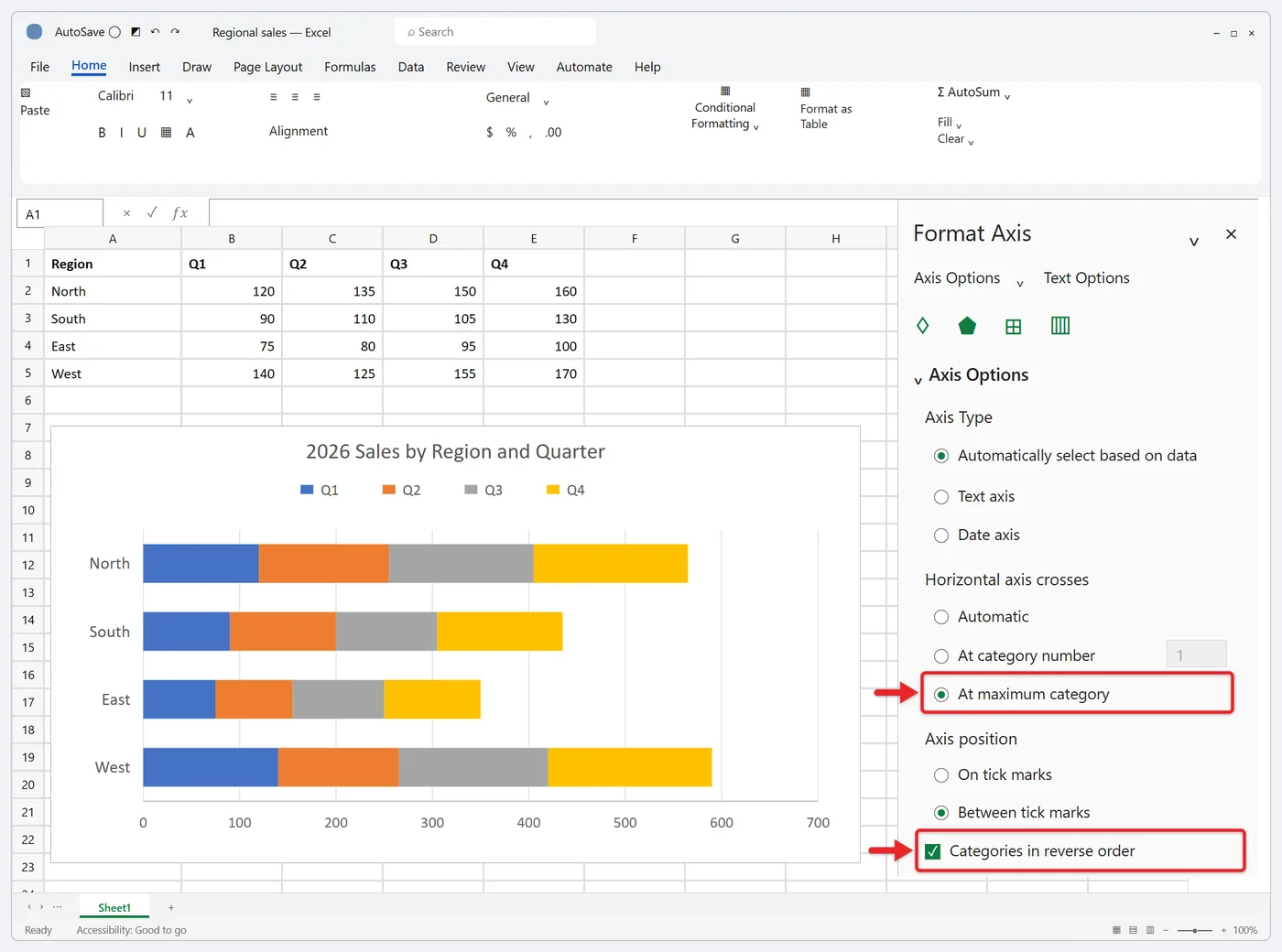Switch to the Data tab
Viewport: 1282px width, 952px height.
411,67
